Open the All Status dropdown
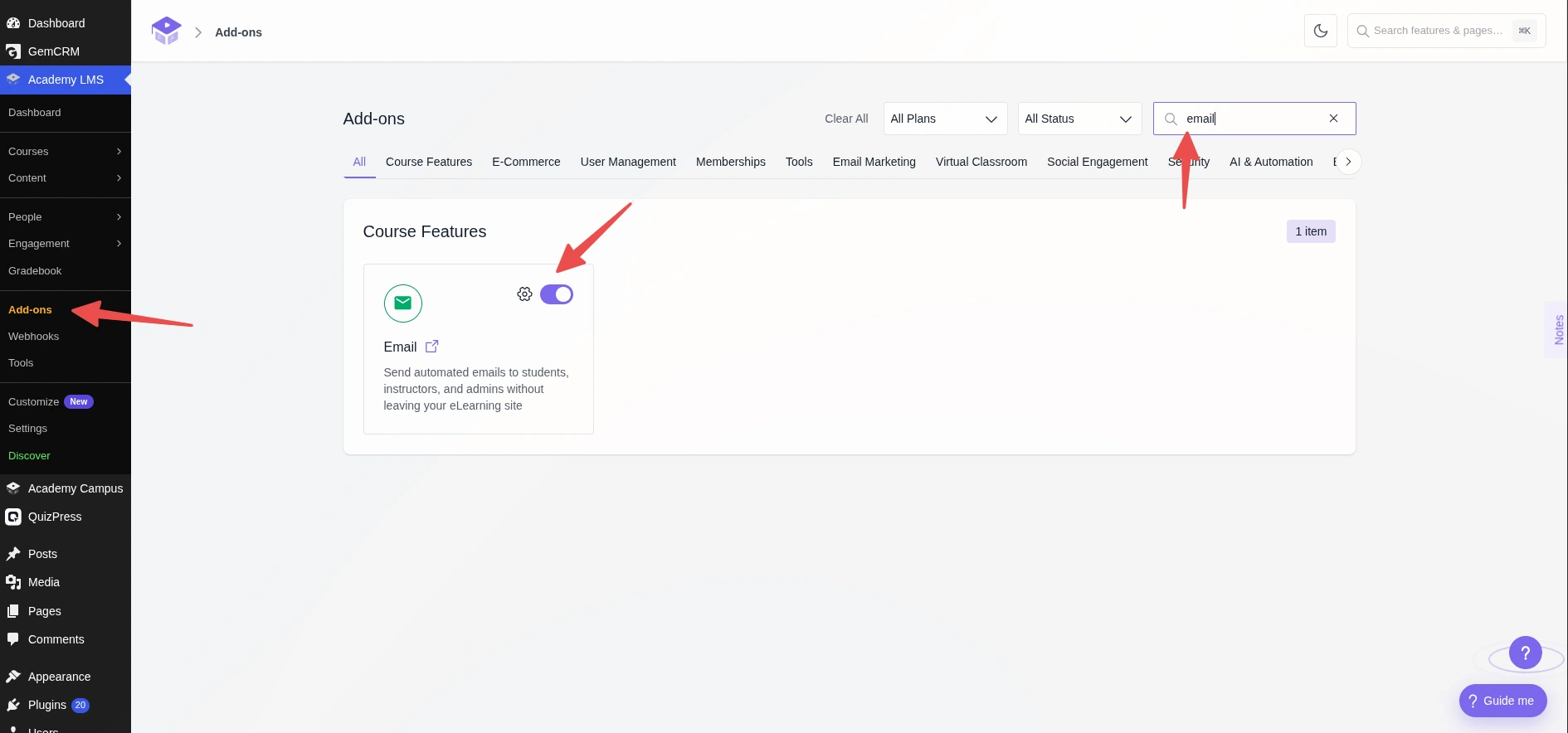 point(1079,119)
